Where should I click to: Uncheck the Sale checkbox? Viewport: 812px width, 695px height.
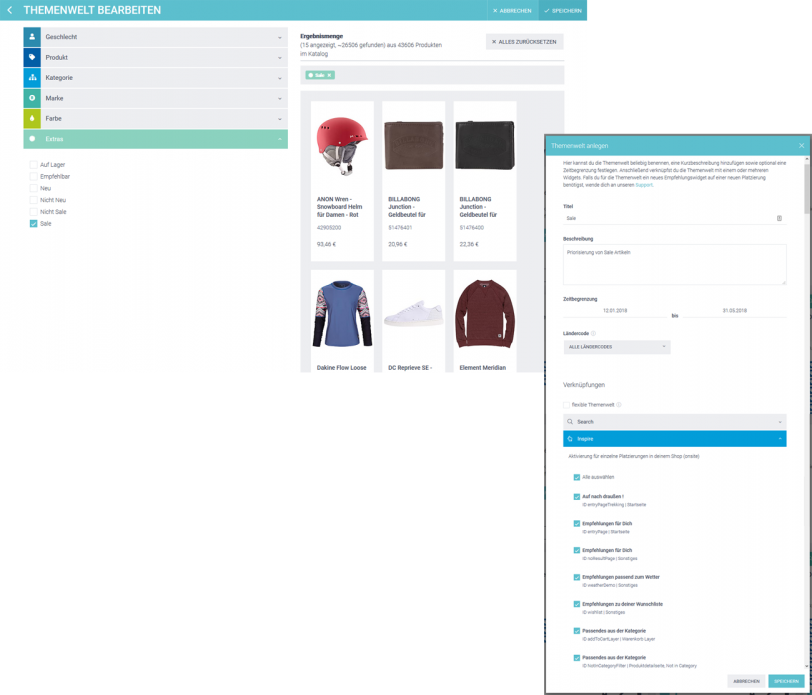pos(34,224)
